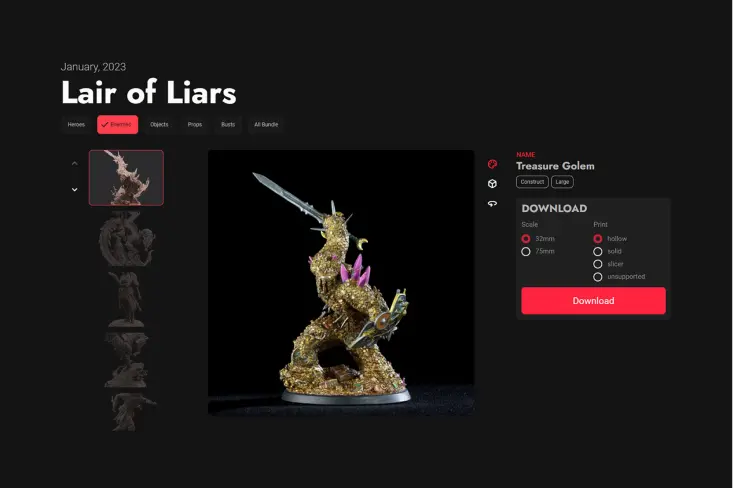The image size is (733, 488).
Task: Go to previous thumbnails with up chevron
Action: [x=75, y=164]
